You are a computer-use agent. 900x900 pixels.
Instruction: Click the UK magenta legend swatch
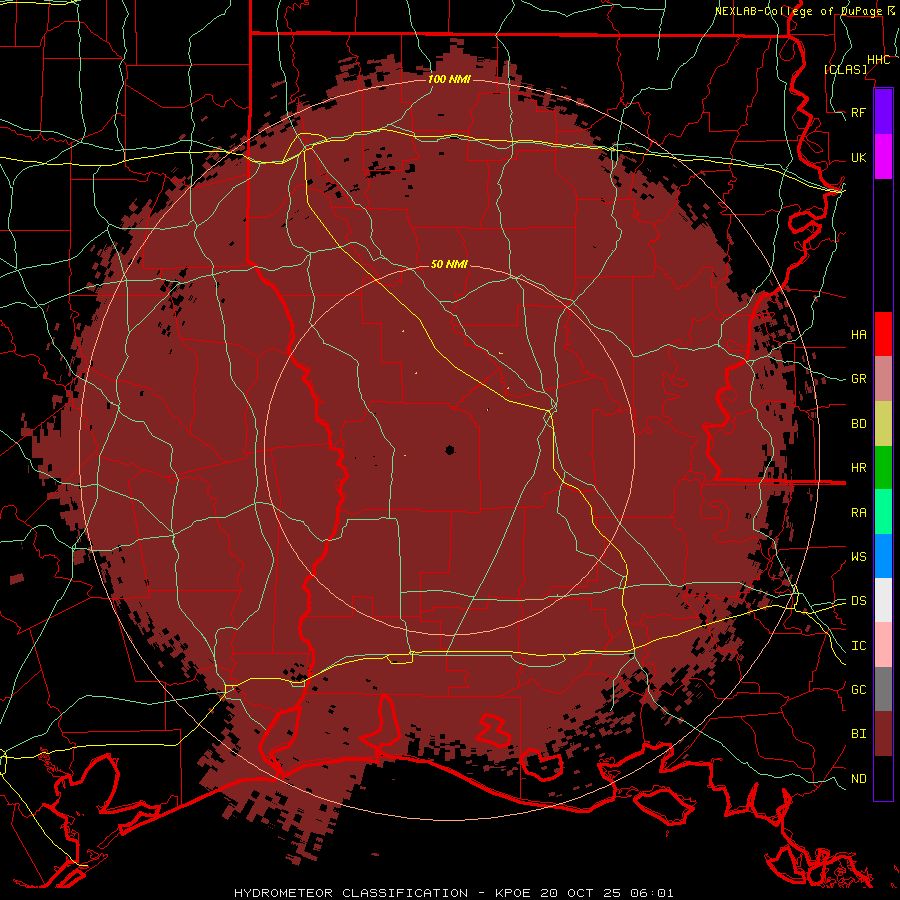pos(883,157)
